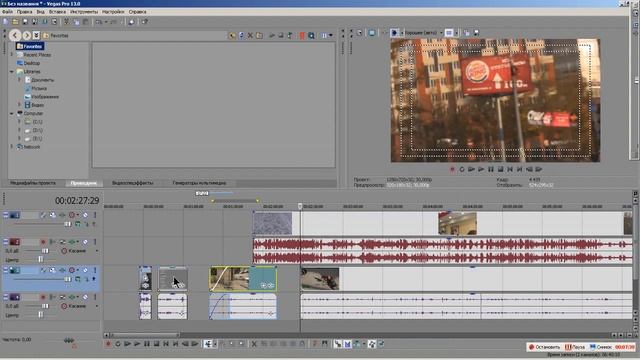The height and width of the screenshot is (360, 640).
Task: Click compositing mode icon on track 3
Action: [x=78, y=279]
